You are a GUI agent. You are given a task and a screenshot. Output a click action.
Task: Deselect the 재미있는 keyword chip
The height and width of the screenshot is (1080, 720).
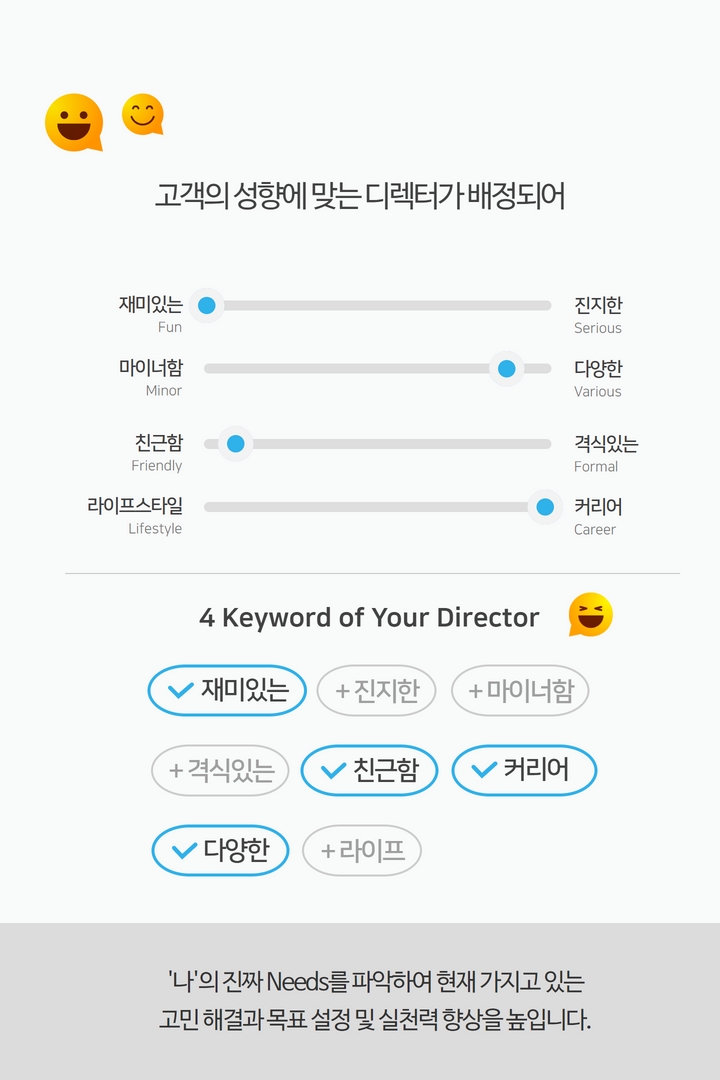227,690
